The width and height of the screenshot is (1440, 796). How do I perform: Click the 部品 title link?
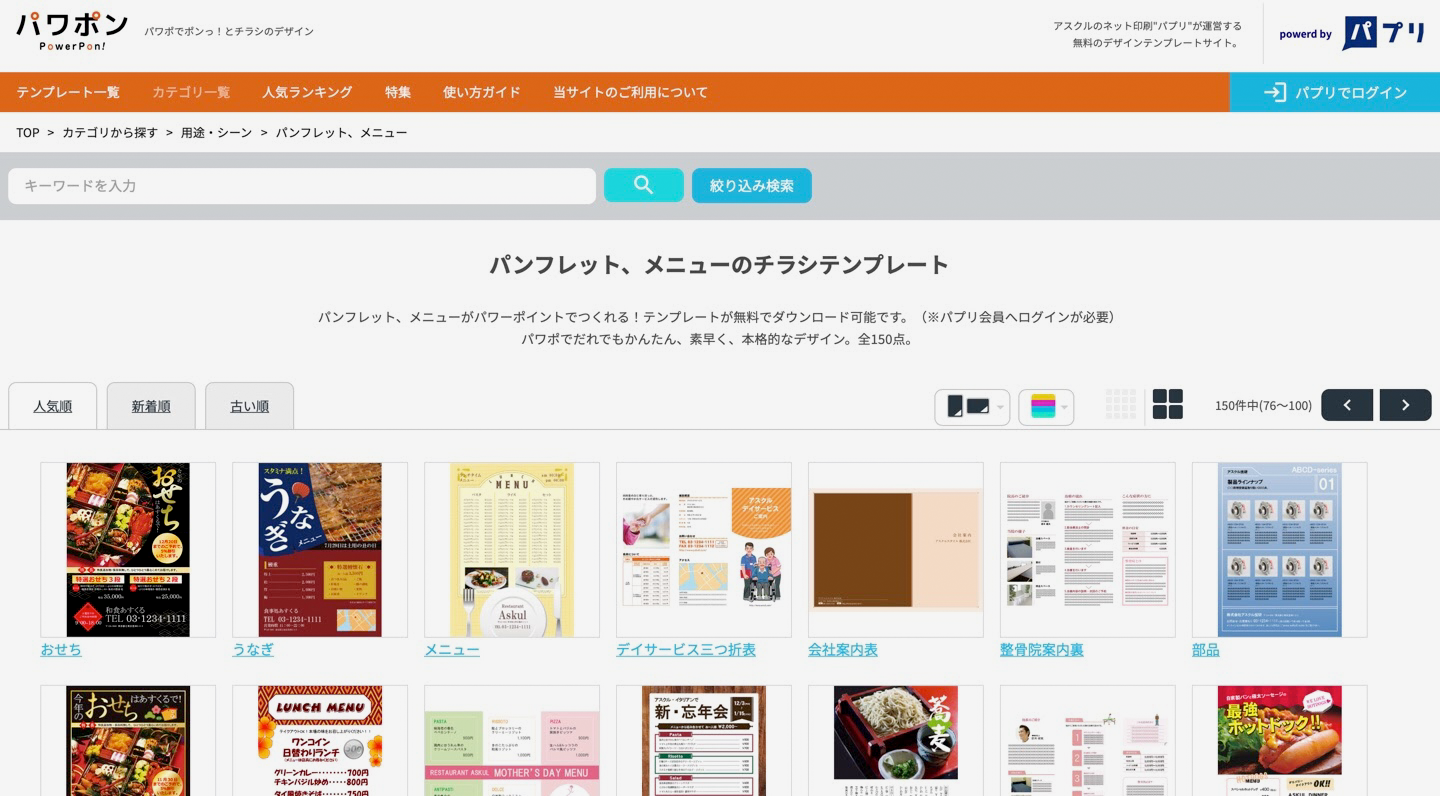[x=1206, y=649]
